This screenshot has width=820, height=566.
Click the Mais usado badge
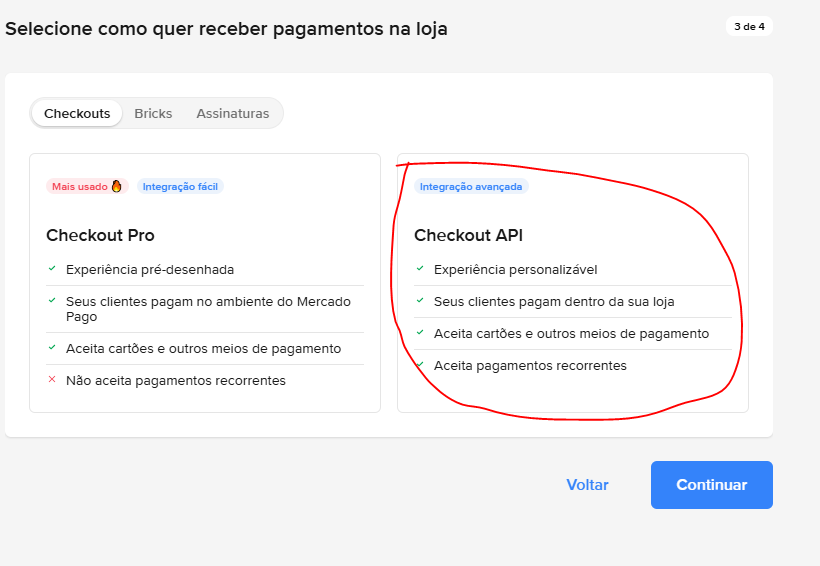(x=86, y=186)
